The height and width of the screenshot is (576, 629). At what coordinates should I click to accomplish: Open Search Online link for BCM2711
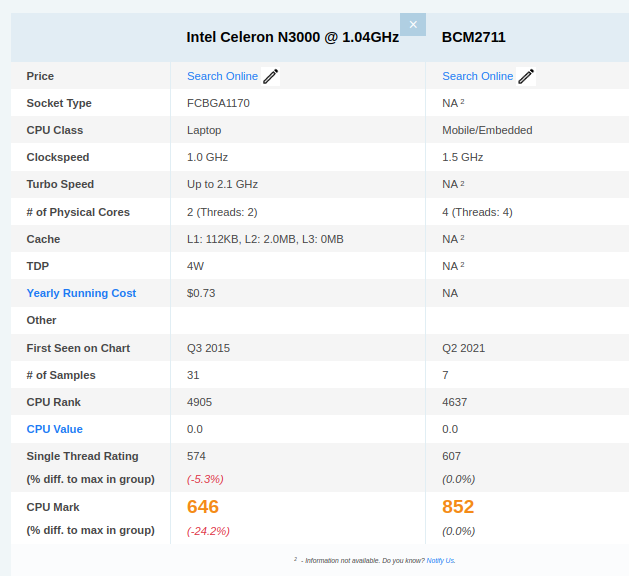477,76
